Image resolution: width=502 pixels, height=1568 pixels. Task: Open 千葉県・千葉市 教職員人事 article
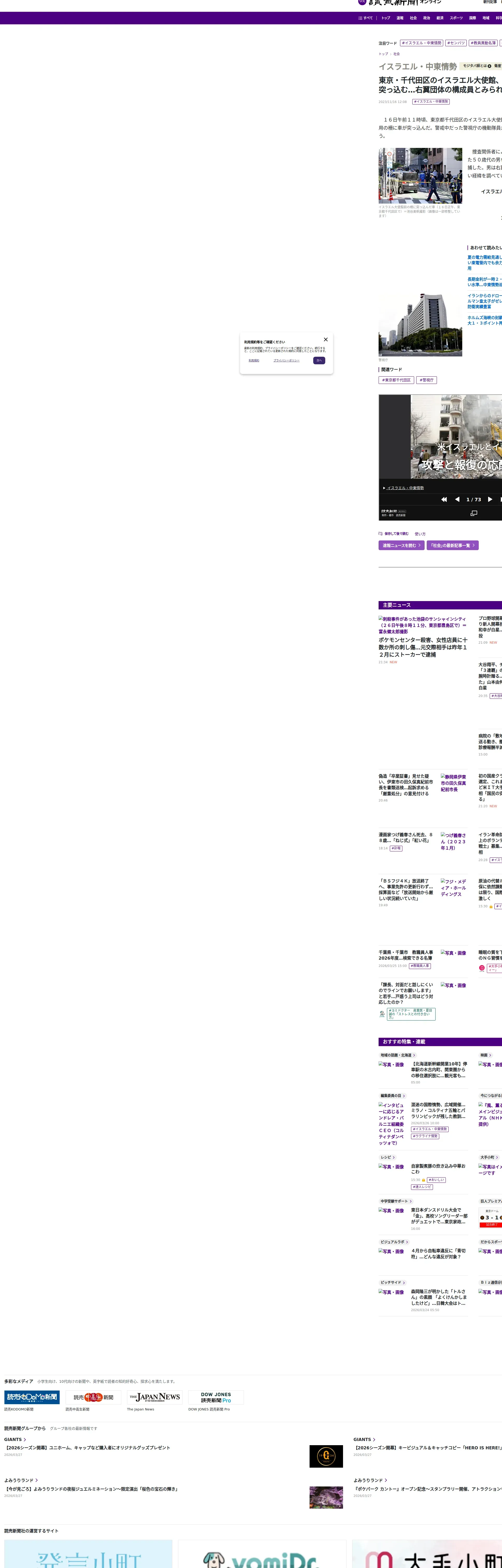coord(406,955)
